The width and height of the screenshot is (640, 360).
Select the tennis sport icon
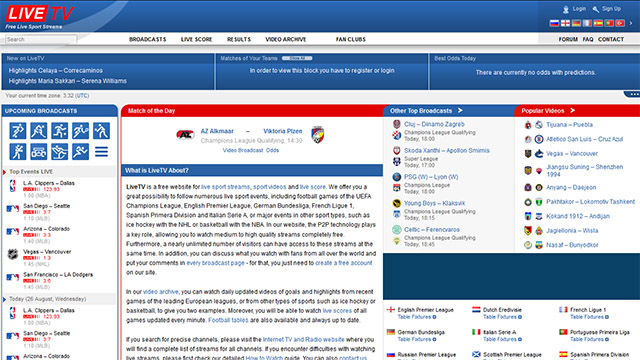(x=80, y=131)
